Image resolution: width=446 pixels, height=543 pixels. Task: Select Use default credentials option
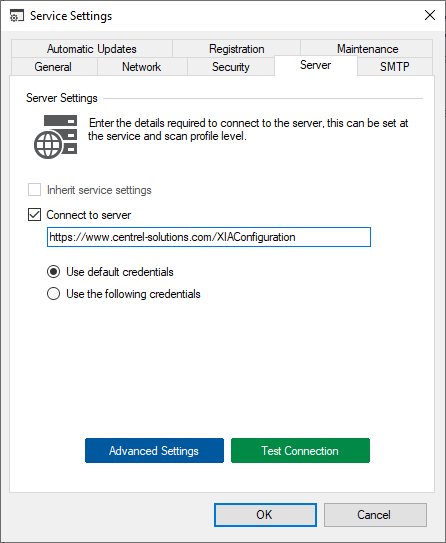pyautogui.click(x=53, y=272)
